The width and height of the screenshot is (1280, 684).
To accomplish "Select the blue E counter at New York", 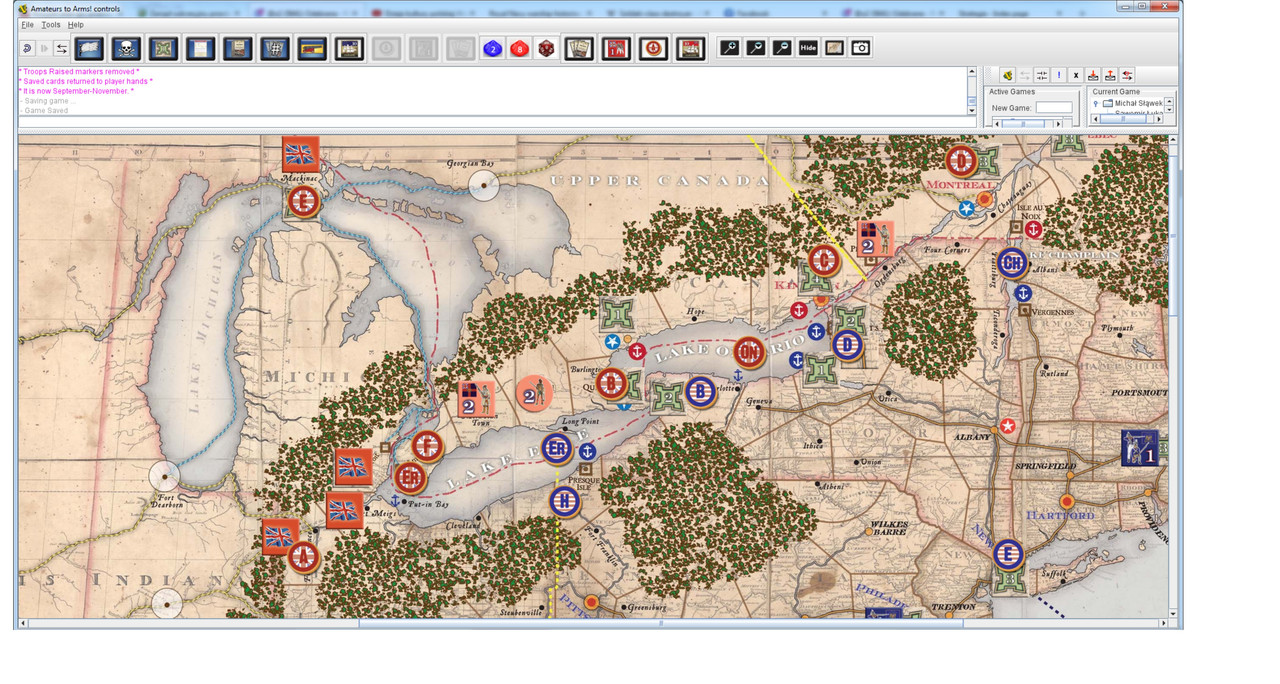I will 1007,554.
